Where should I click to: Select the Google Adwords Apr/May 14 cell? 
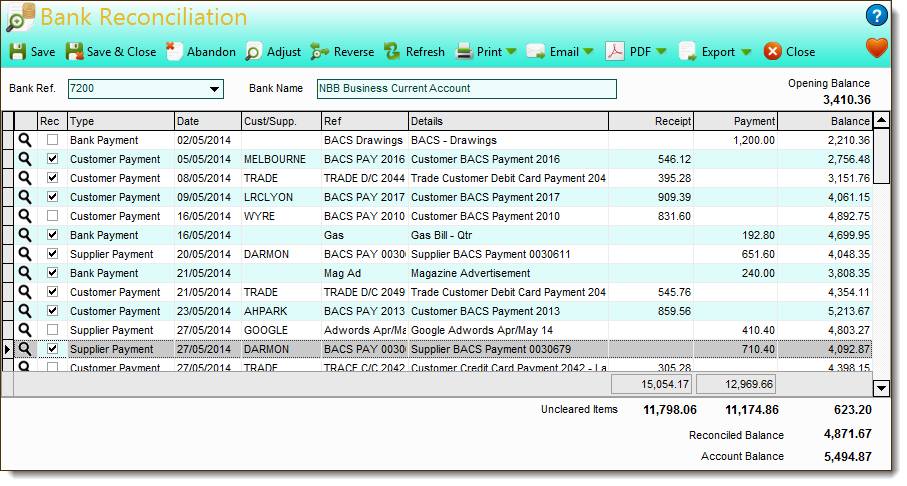[508, 330]
